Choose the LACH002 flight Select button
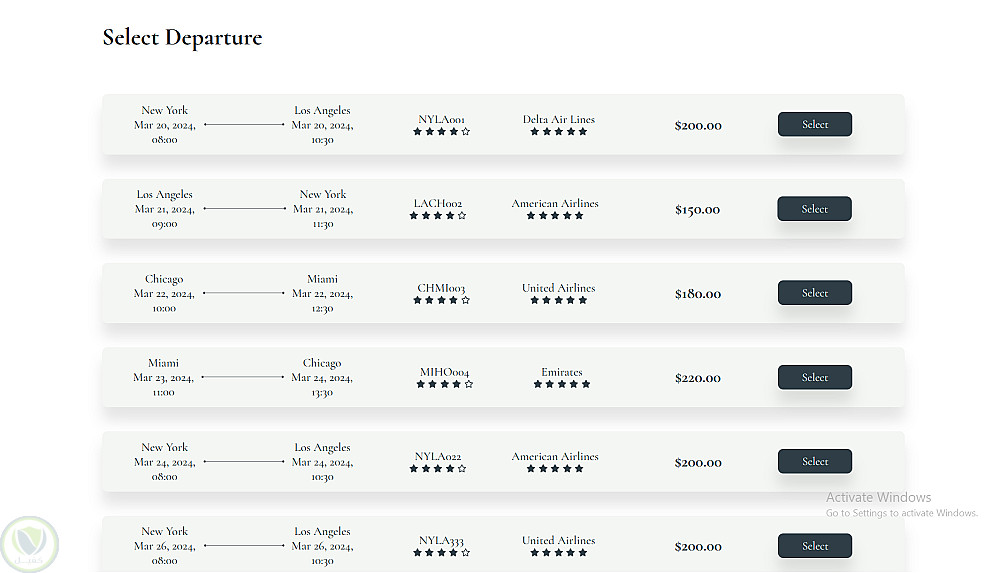 [814, 209]
